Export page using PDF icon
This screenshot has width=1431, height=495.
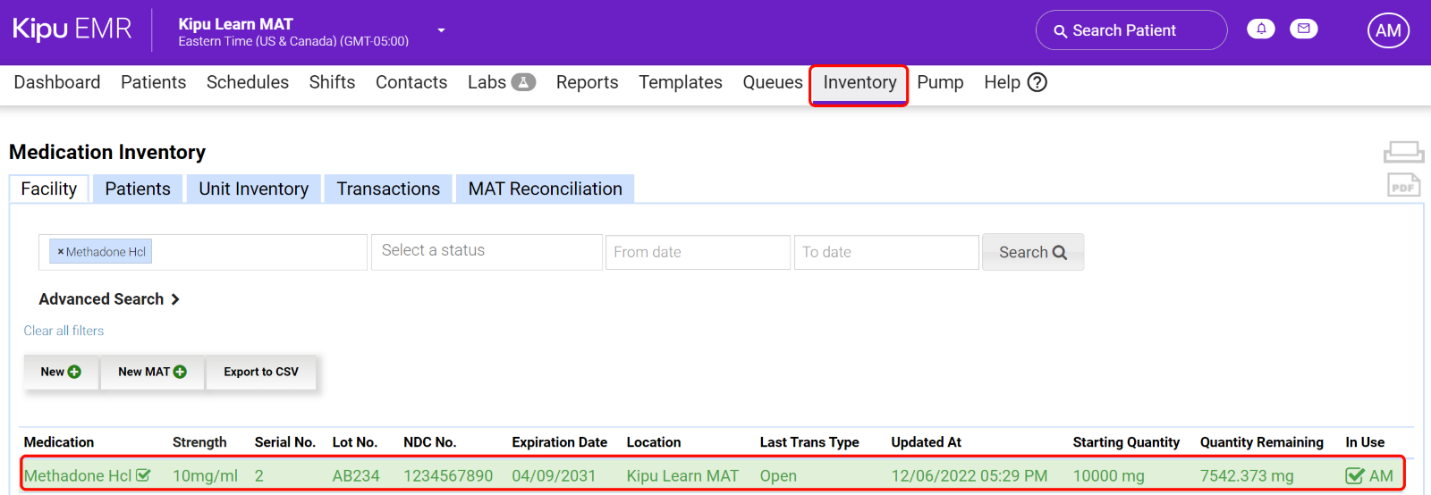(1403, 185)
